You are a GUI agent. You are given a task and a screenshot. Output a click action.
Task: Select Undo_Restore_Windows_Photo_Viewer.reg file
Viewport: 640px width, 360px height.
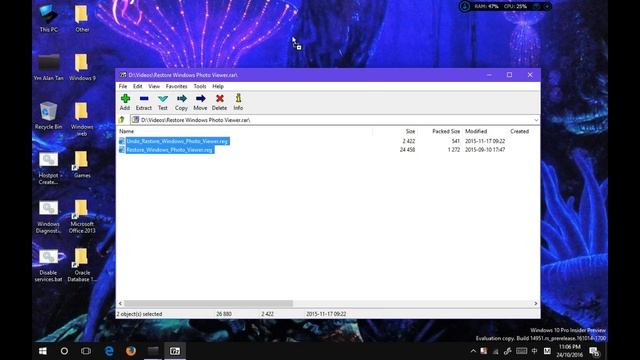pos(174,141)
